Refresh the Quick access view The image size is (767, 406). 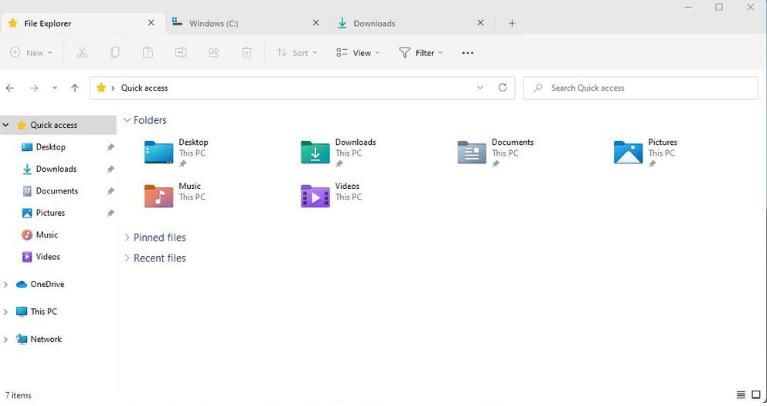(x=502, y=88)
